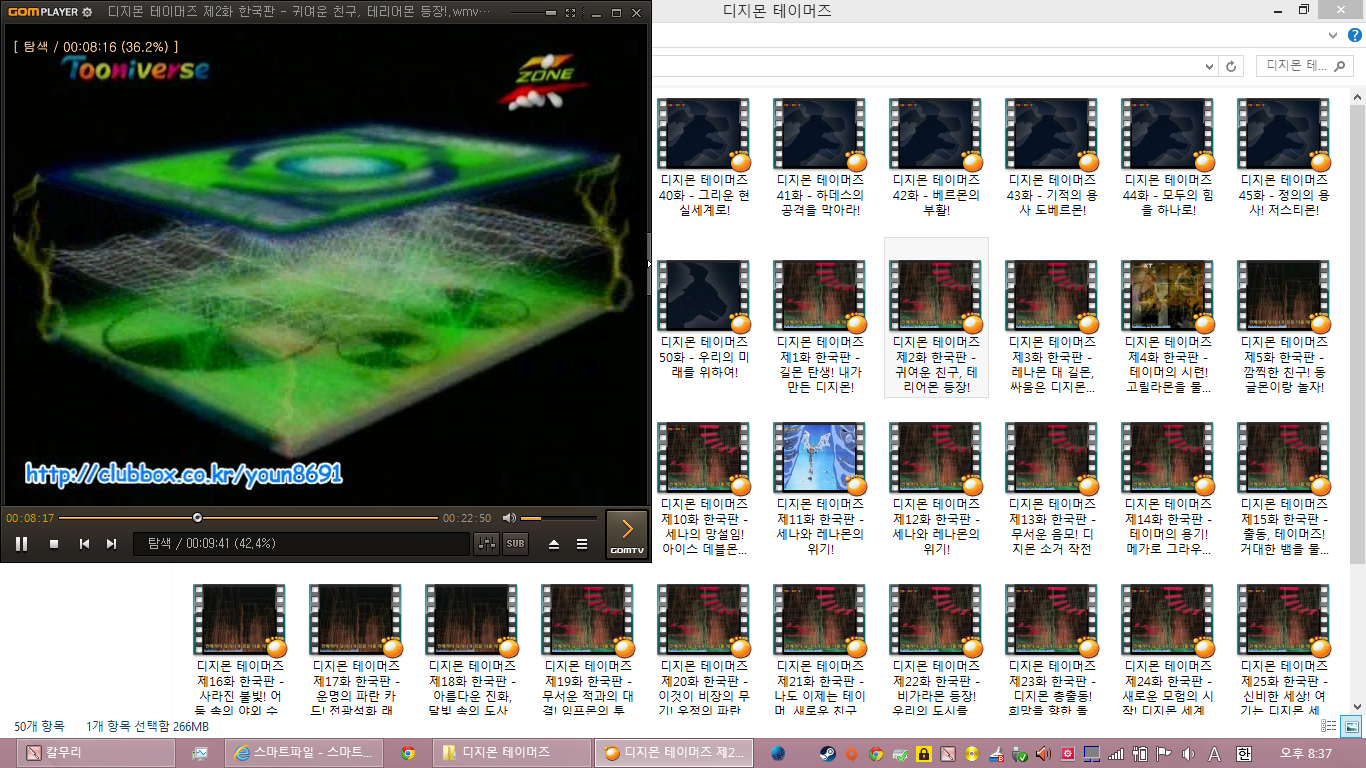Select the 제16화 한국판 video file
The image size is (1366, 768).
click(240, 651)
